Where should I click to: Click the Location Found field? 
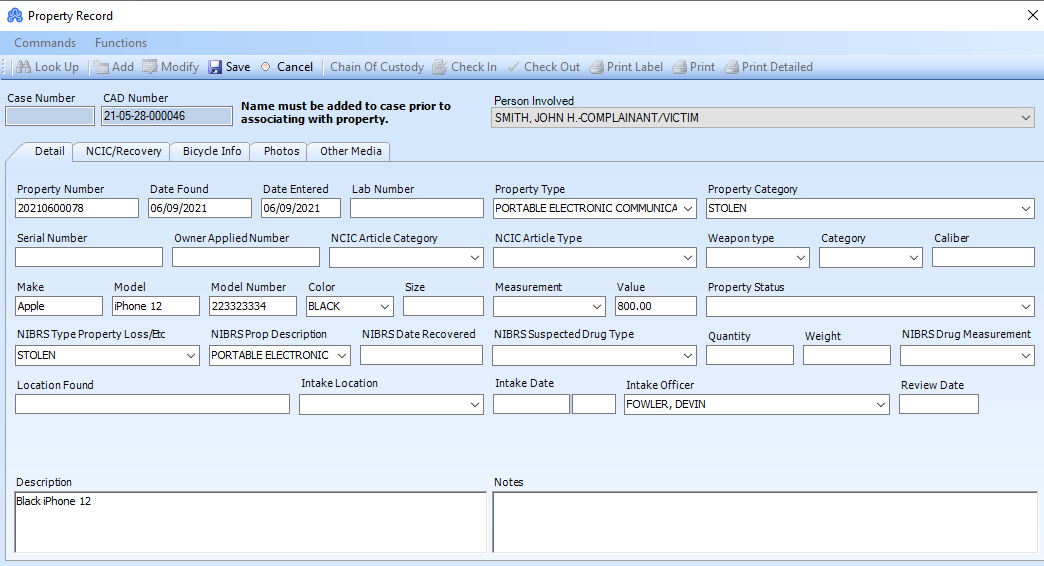tap(152, 404)
